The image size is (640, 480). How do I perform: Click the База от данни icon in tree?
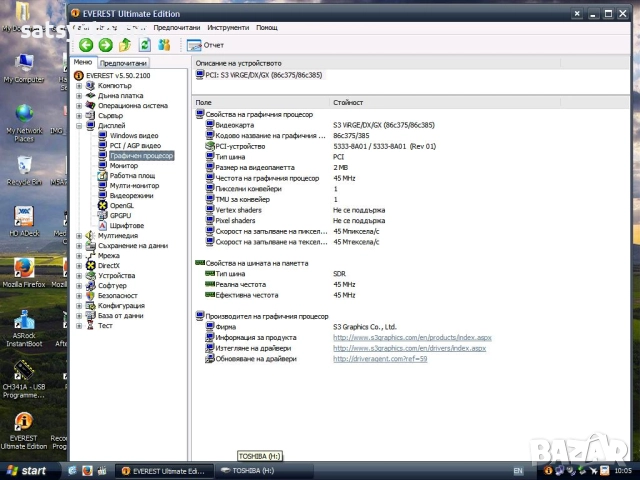coord(91,316)
